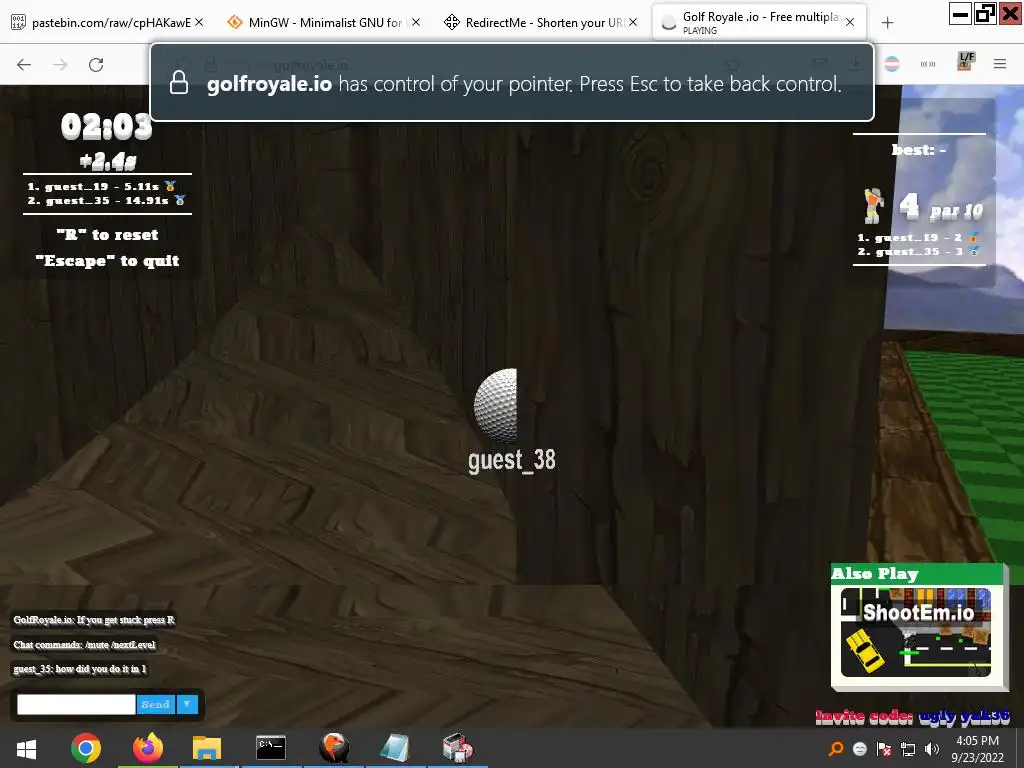Image resolution: width=1024 pixels, height=768 pixels.
Task: Open the orange bird app in taskbar
Action: [x=334, y=748]
